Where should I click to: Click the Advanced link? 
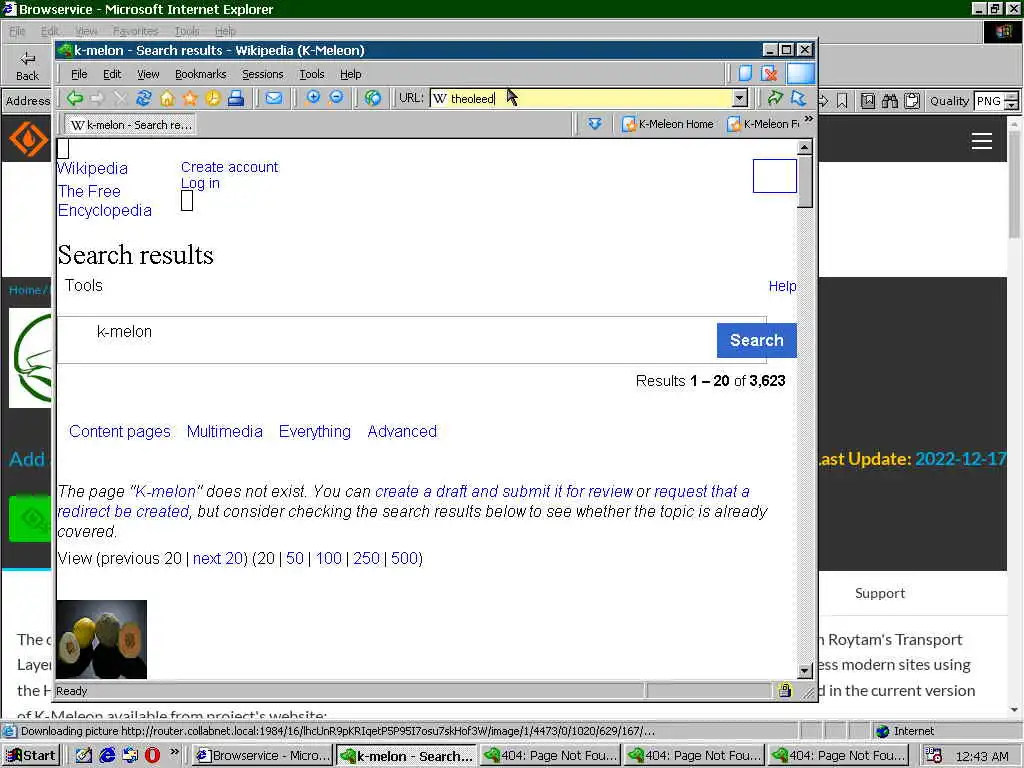pos(402,432)
